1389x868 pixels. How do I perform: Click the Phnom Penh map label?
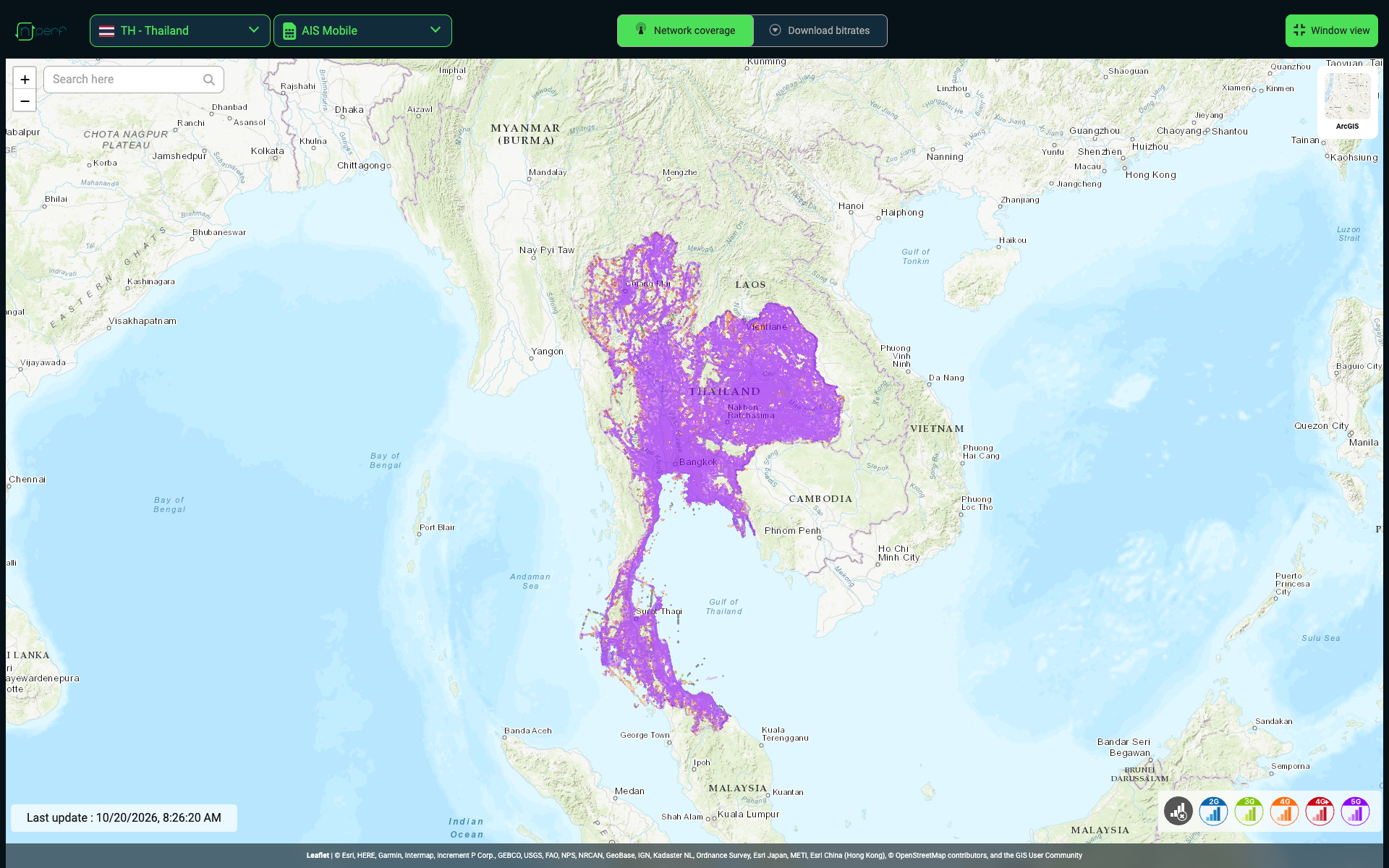(x=793, y=531)
